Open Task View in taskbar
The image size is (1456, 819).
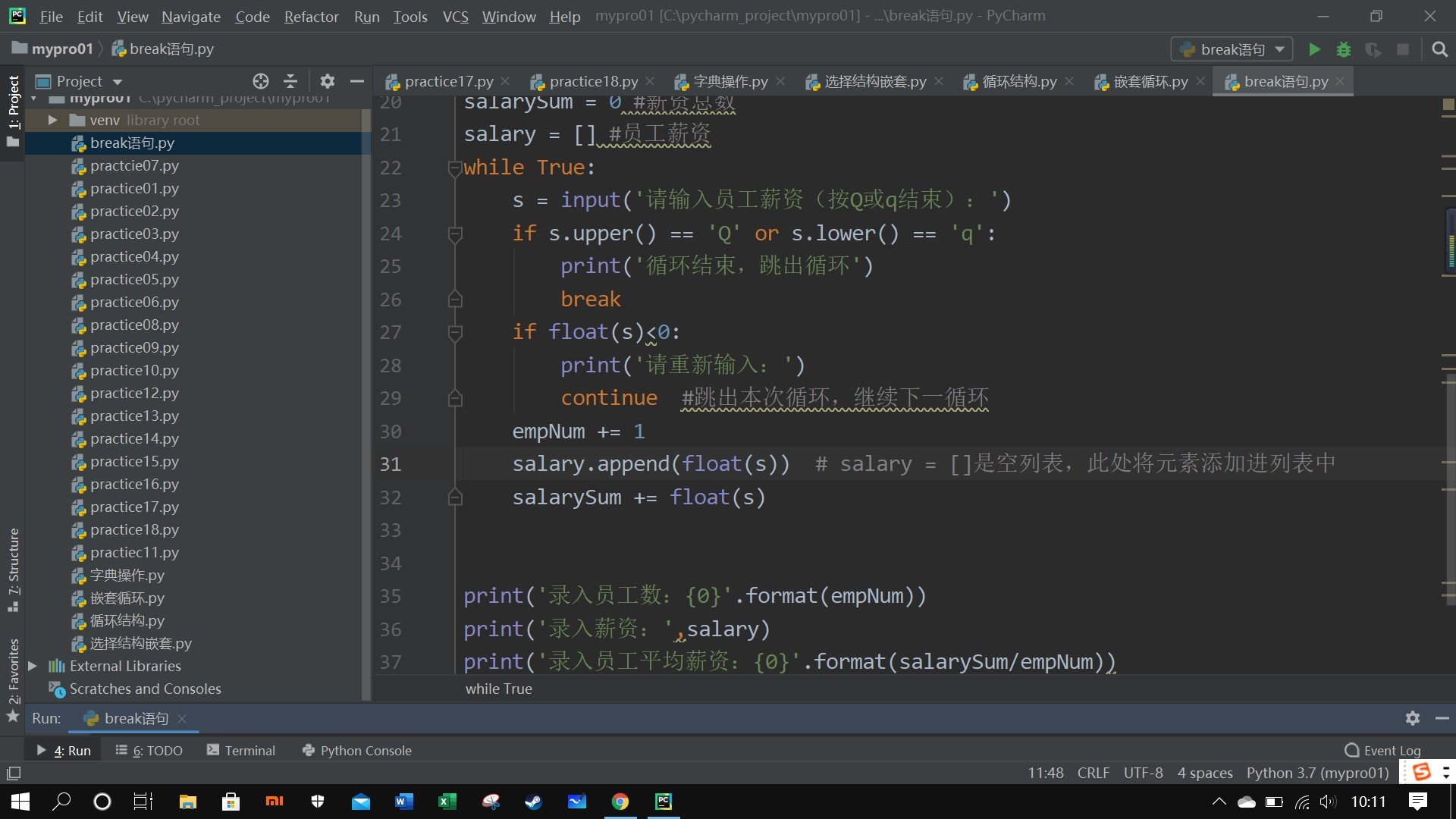coord(143,802)
